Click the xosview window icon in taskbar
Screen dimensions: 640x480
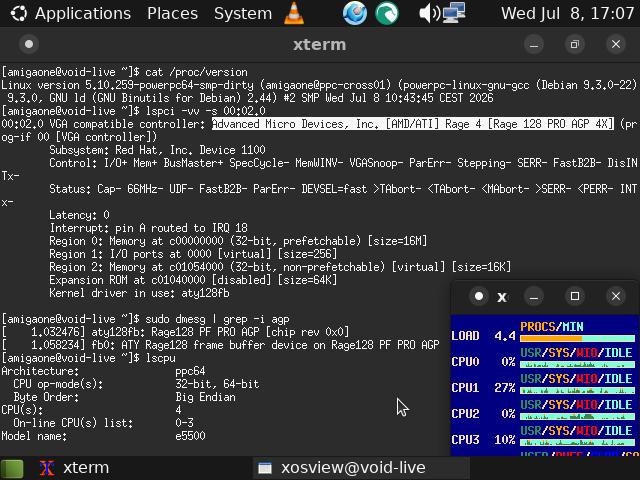(265, 468)
